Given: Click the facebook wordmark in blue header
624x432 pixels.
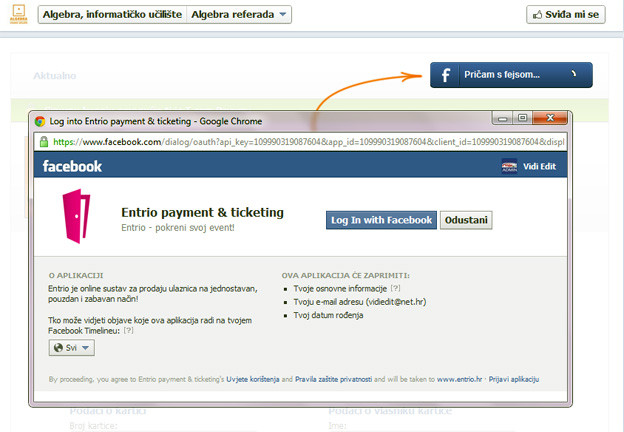Looking at the screenshot, I should 72,166.
